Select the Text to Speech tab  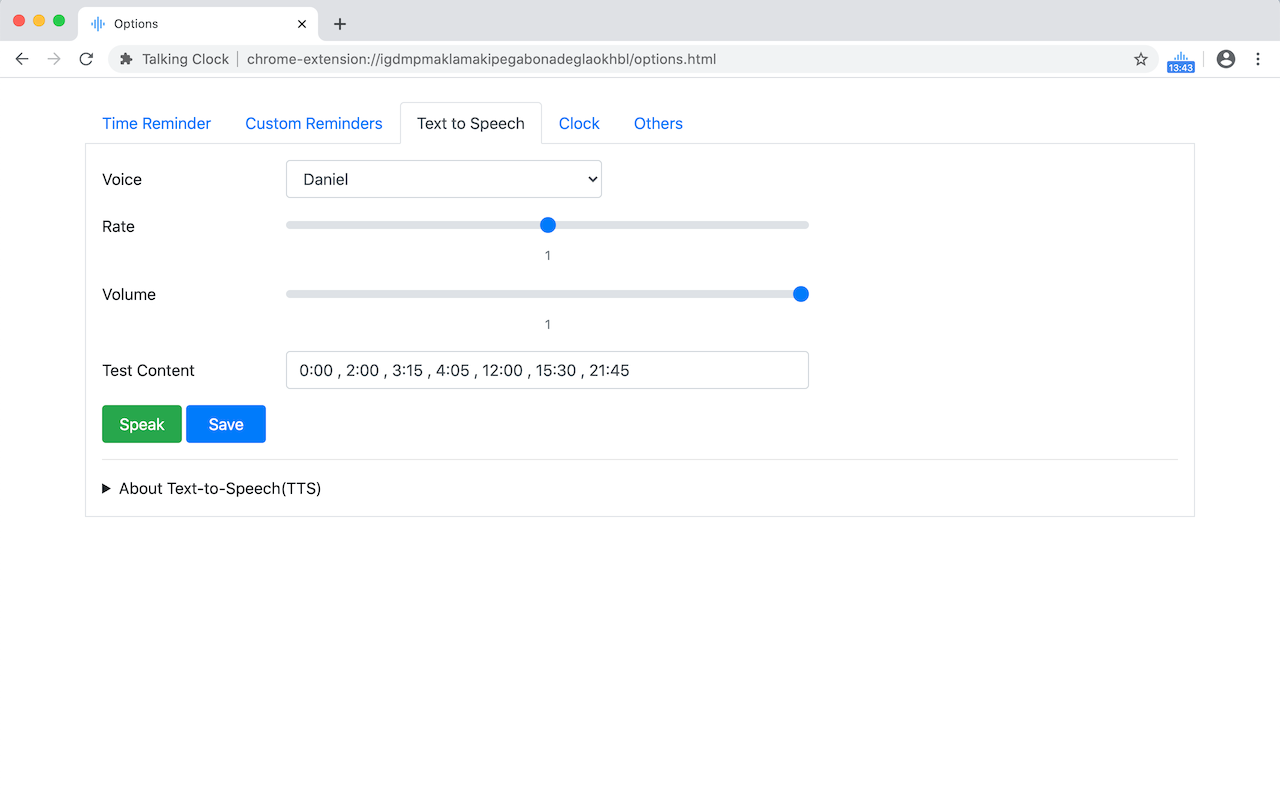click(471, 124)
